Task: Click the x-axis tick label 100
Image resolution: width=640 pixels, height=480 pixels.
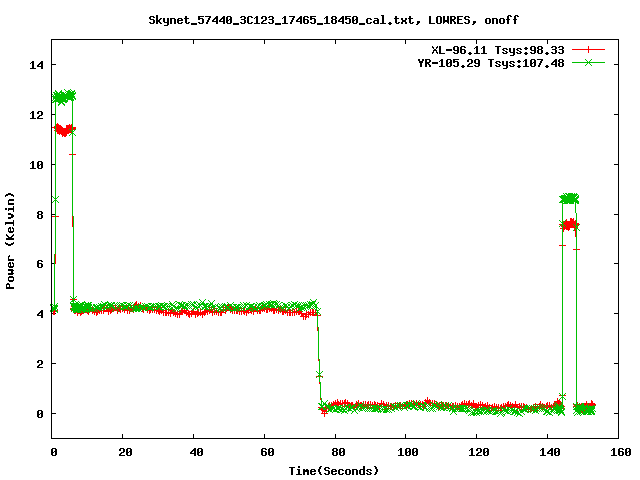Action: pos(408,452)
